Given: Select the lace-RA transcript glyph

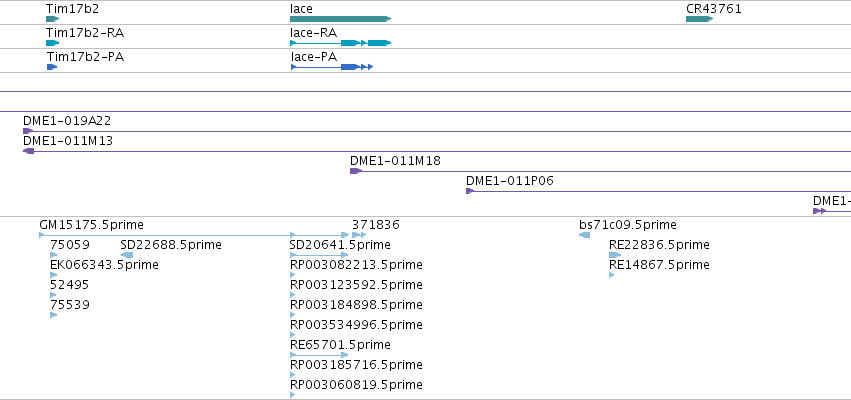Looking at the screenshot, I should 340,43.
